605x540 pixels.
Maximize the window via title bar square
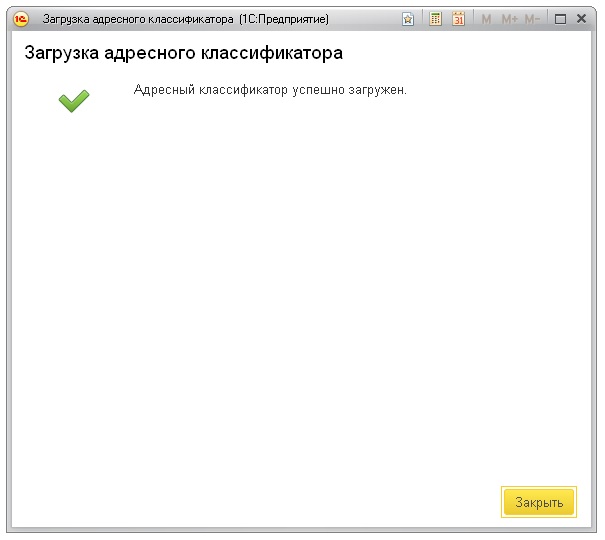(x=560, y=19)
